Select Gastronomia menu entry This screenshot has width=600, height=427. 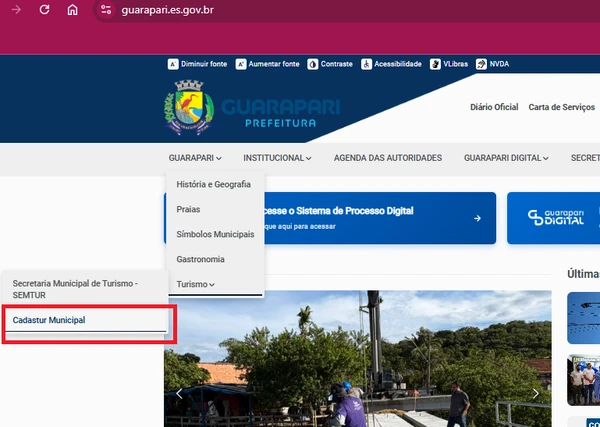(200, 259)
